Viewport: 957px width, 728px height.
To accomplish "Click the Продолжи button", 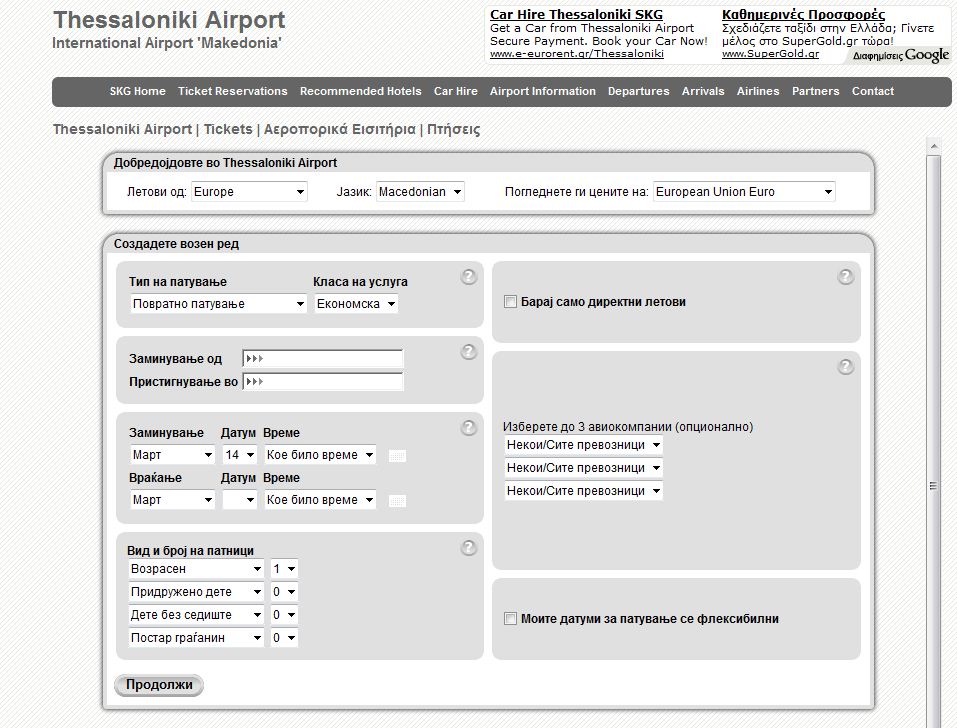I will coord(159,685).
